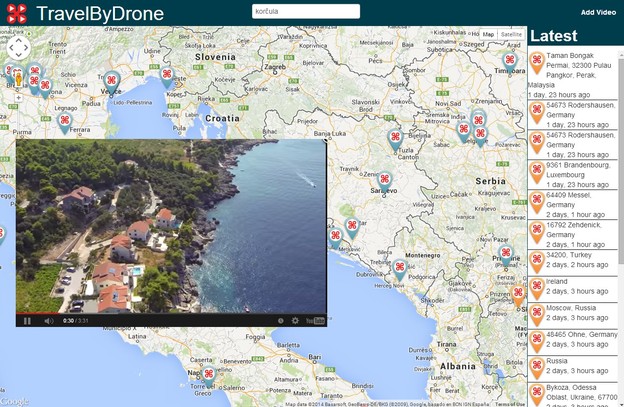Switch to the Map view tab
624x407 pixels.
coord(488,35)
